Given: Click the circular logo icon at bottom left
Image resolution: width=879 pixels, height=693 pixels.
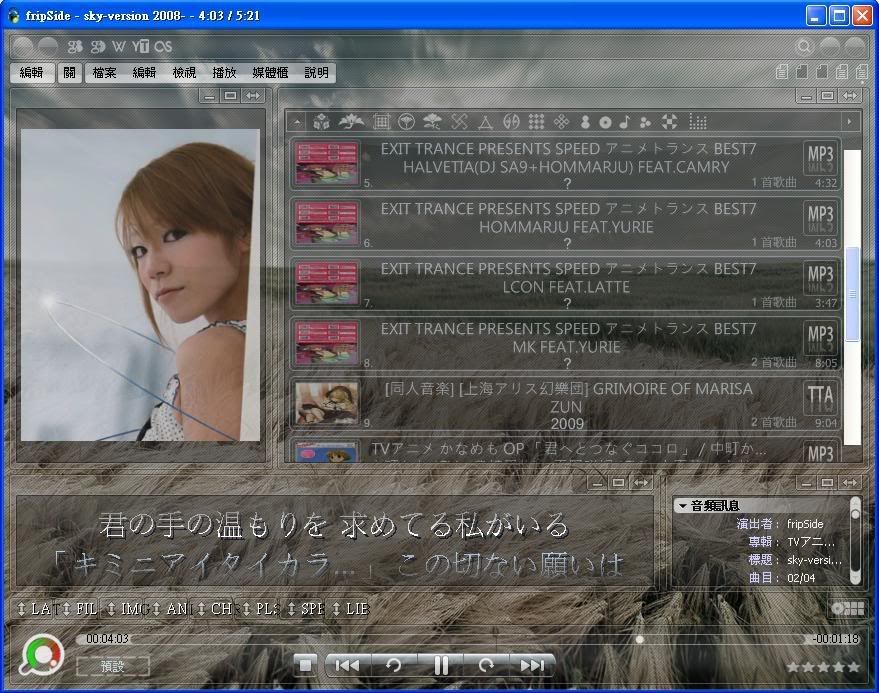Looking at the screenshot, I should pos(42,655).
